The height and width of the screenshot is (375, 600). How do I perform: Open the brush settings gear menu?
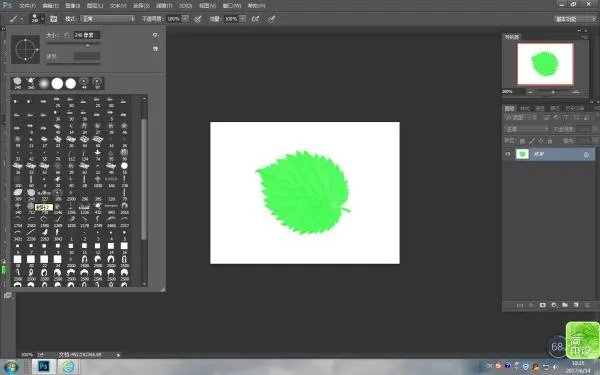pos(155,35)
